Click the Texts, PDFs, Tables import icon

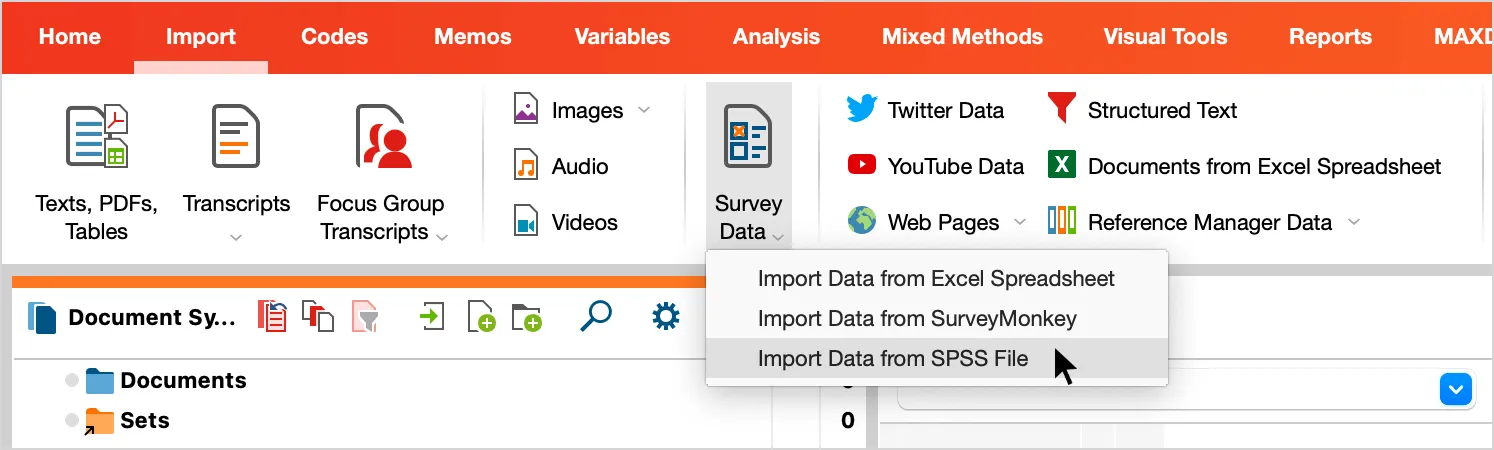coord(97,135)
